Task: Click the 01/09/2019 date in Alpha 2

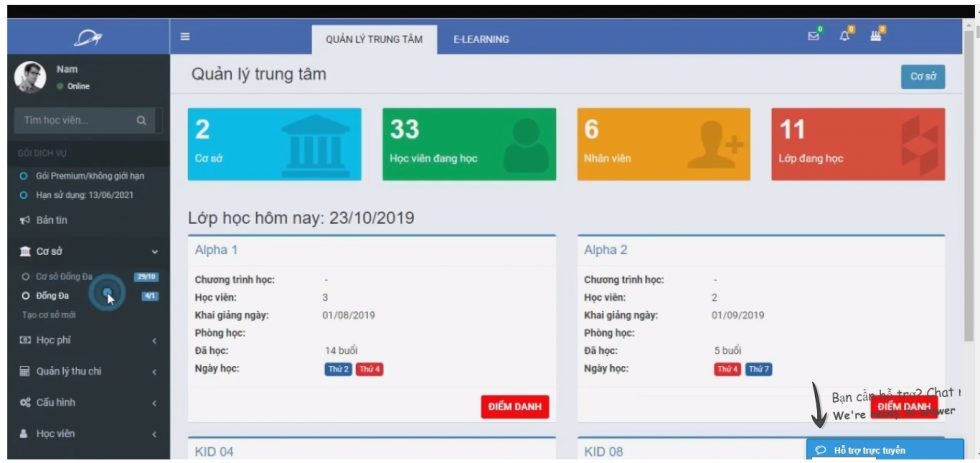Action: coord(738,315)
